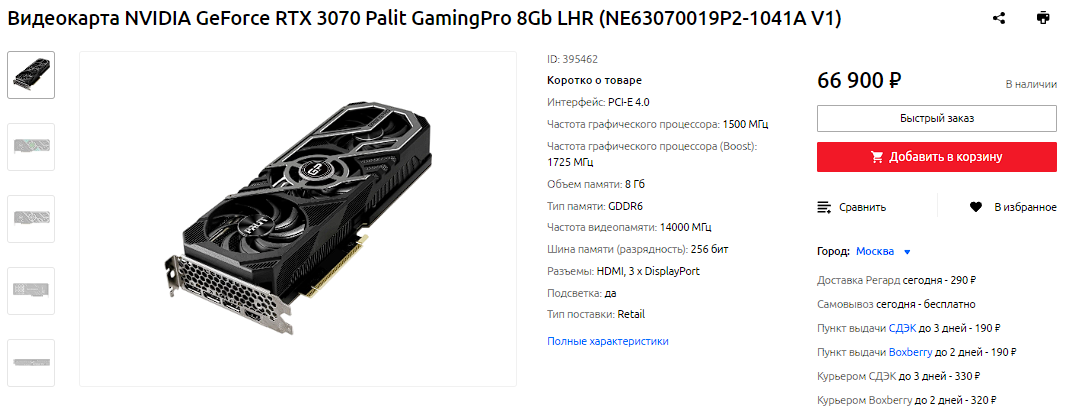Click the Москва city link
The image size is (1072, 418).
pyautogui.click(x=875, y=251)
